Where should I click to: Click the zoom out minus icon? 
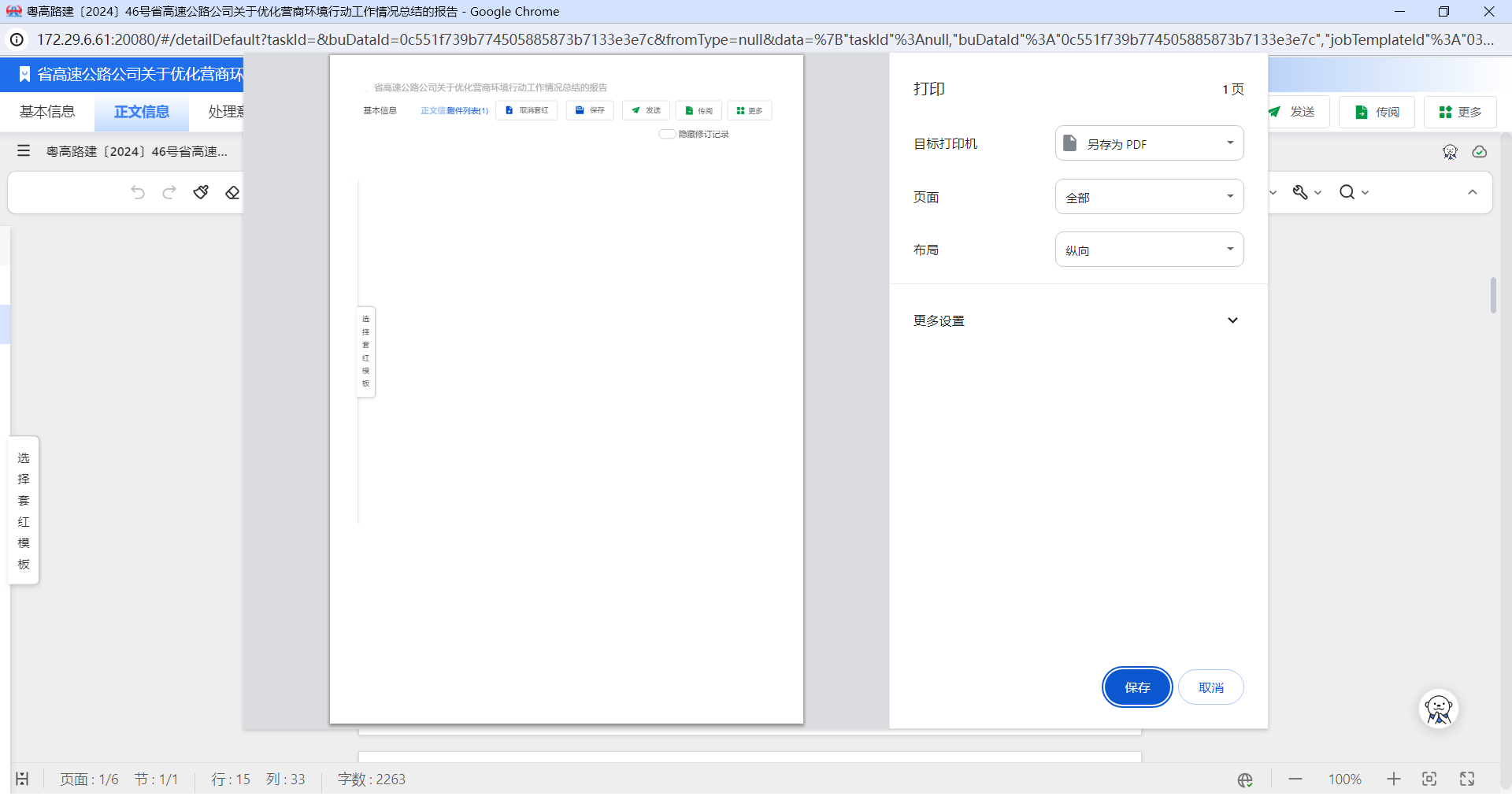pos(1295,779)
